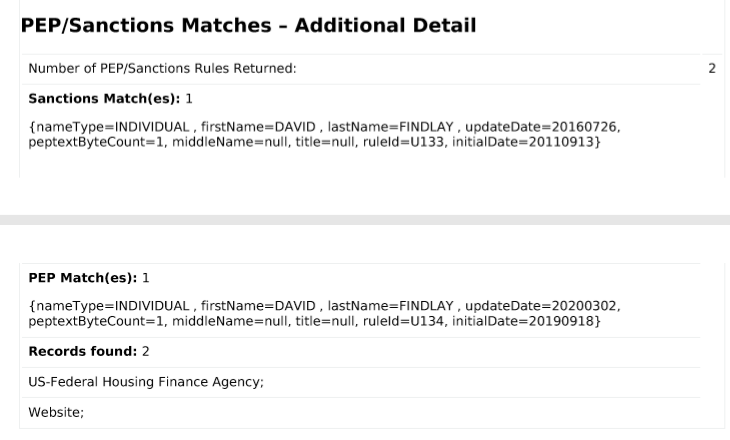Click the PEP Match(es) label
The image size is (730, 440).
(82, 278)
